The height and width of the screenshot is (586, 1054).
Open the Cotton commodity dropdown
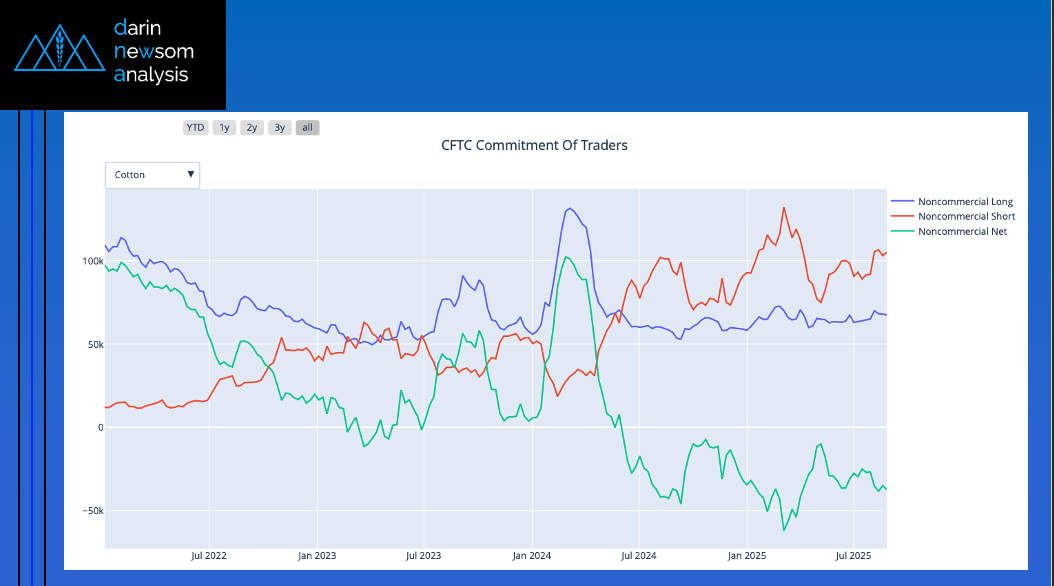point(152,175)
